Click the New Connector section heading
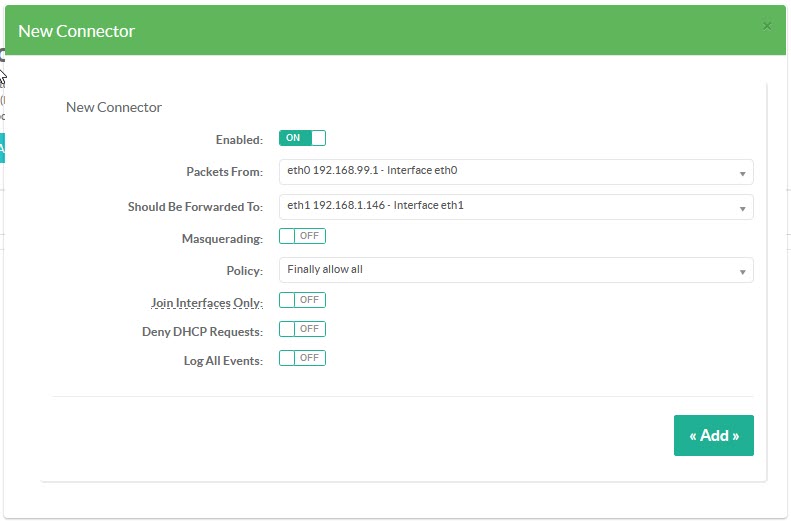 [x=114, y=107]
